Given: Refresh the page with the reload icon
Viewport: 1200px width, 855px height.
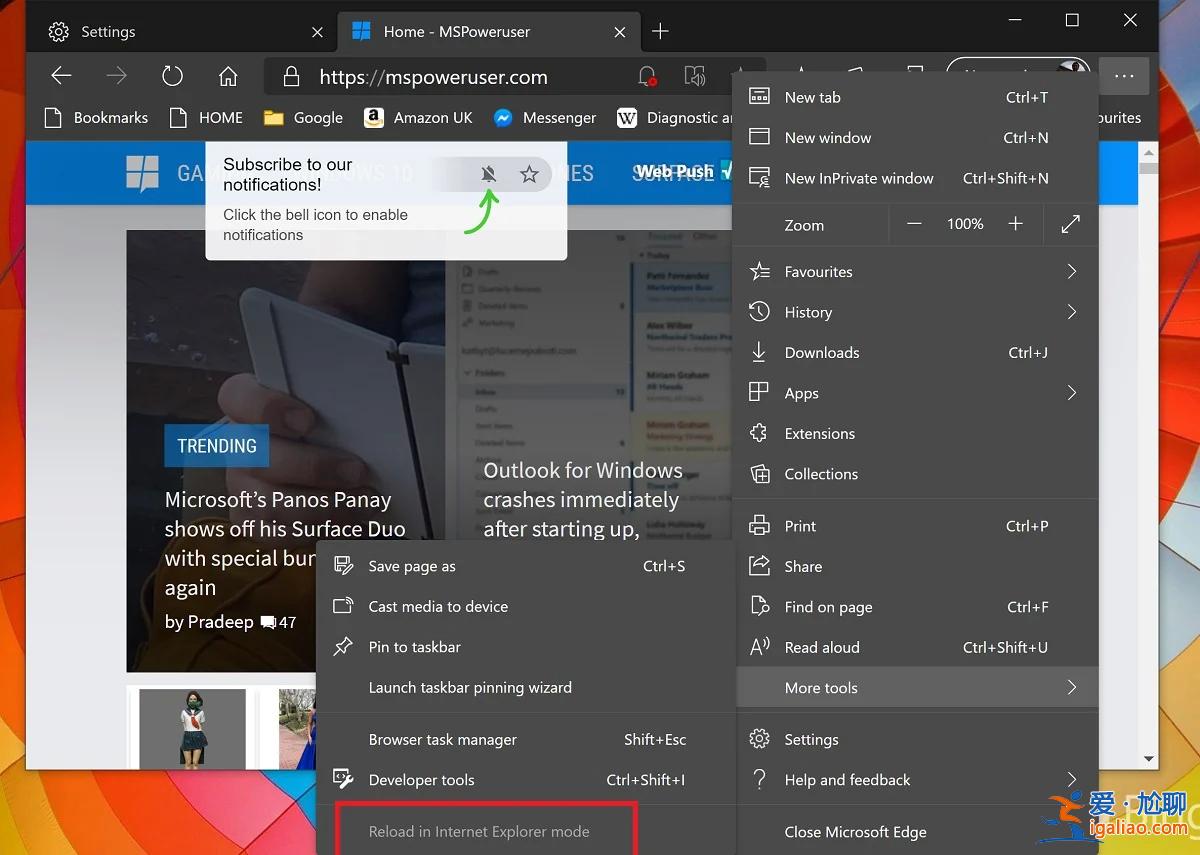Looking at the screenshot, I should 172,76.
